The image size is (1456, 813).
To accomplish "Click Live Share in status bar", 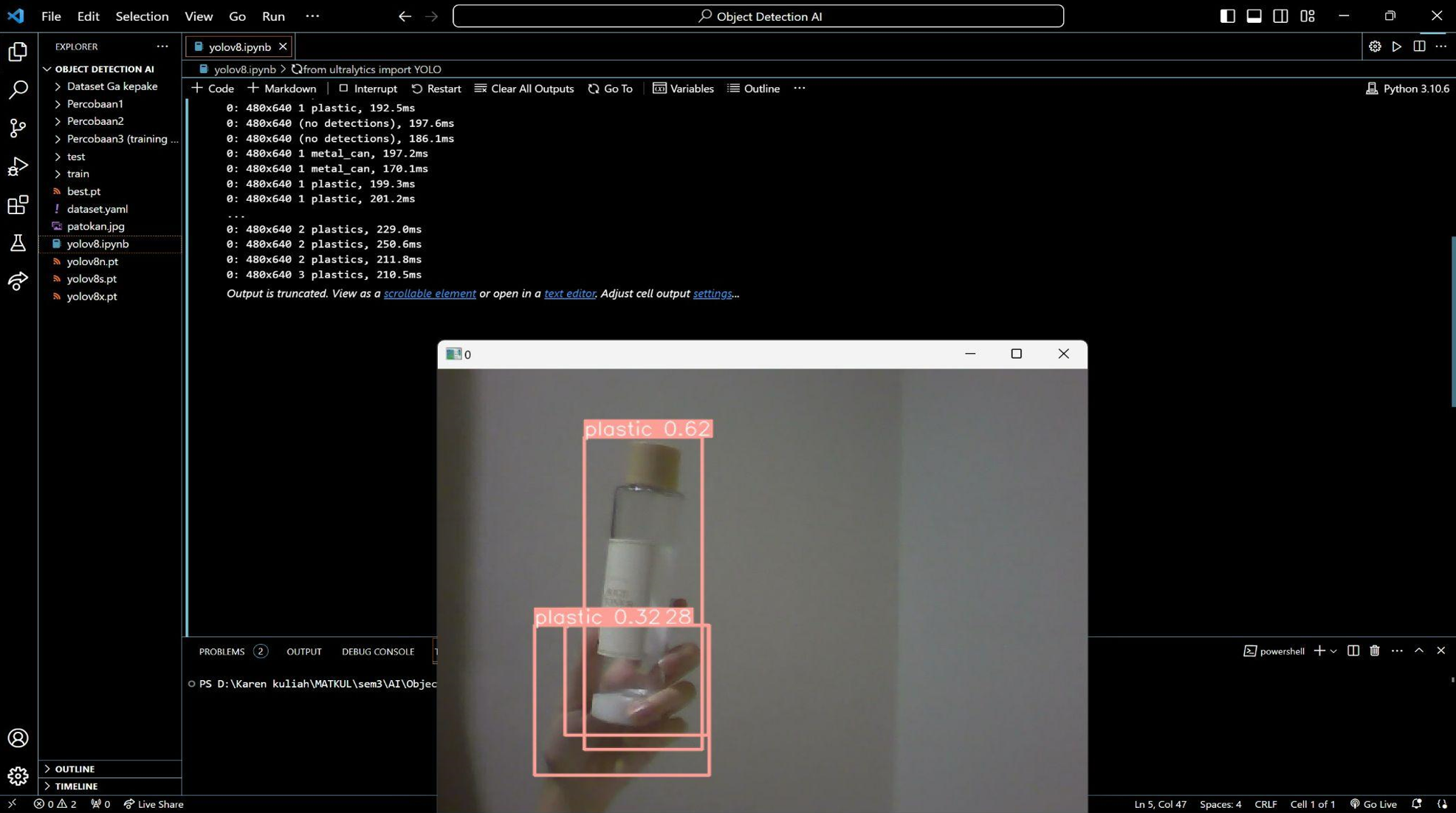I will tap(154, 804).
